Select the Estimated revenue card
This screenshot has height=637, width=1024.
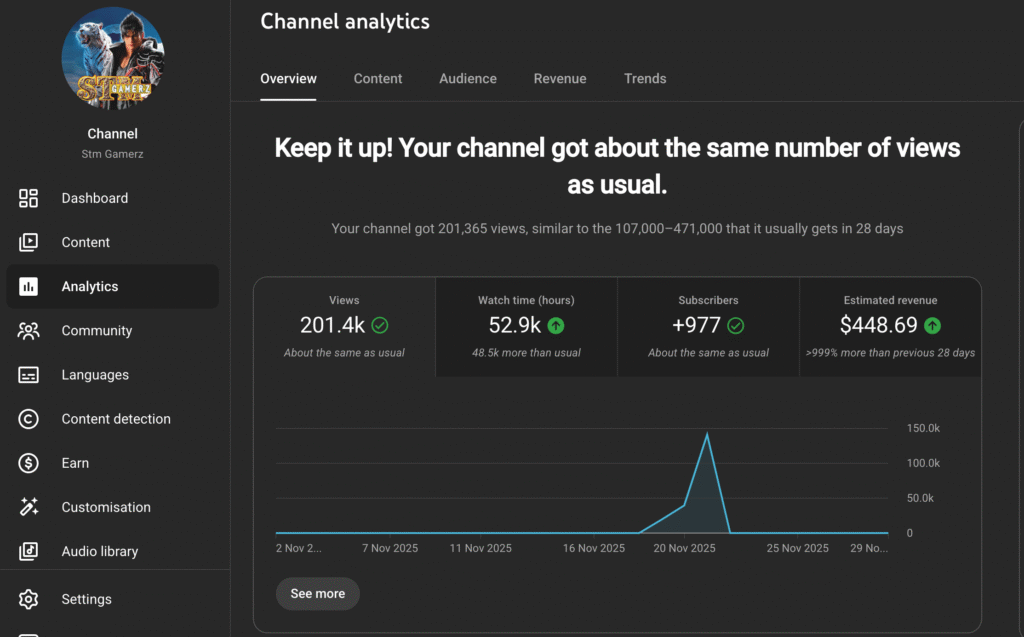[890, 326]
